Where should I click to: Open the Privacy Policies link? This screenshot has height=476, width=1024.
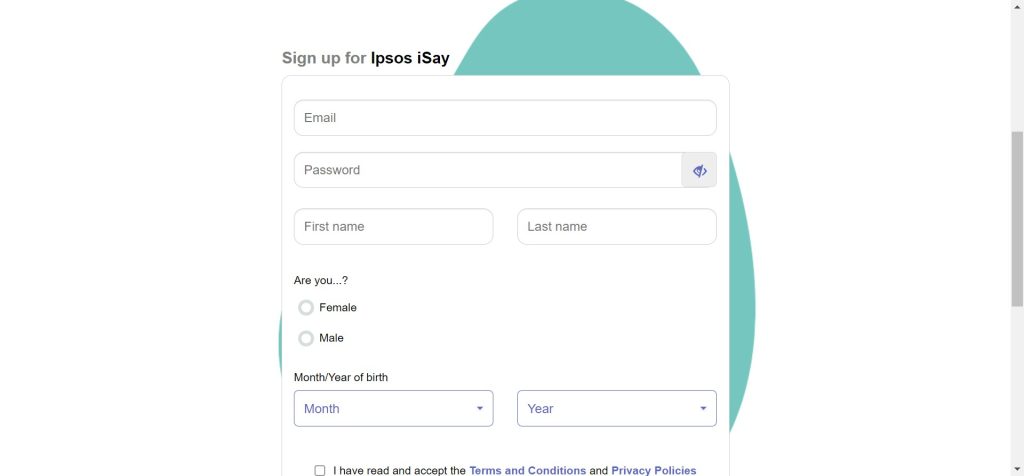coord(653,470)
